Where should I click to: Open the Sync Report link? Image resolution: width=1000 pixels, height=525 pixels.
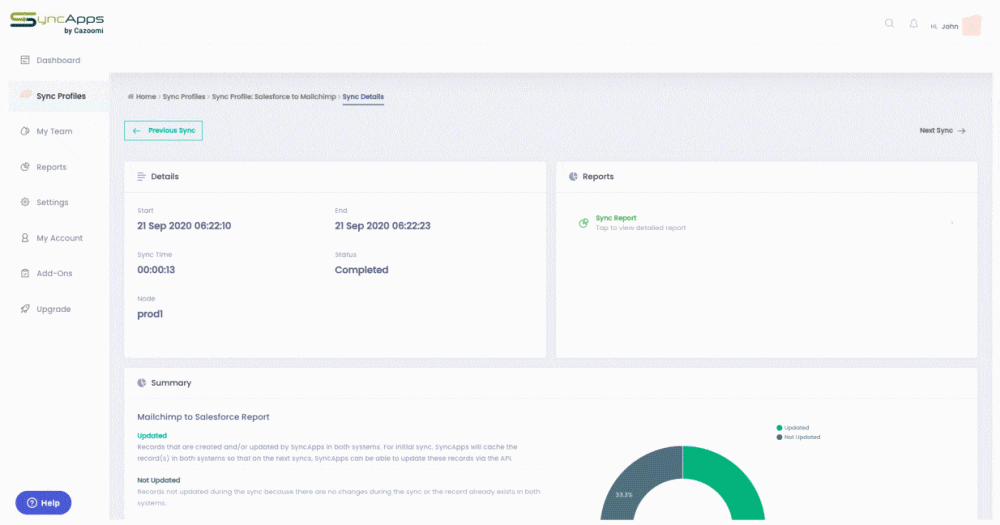615,218
